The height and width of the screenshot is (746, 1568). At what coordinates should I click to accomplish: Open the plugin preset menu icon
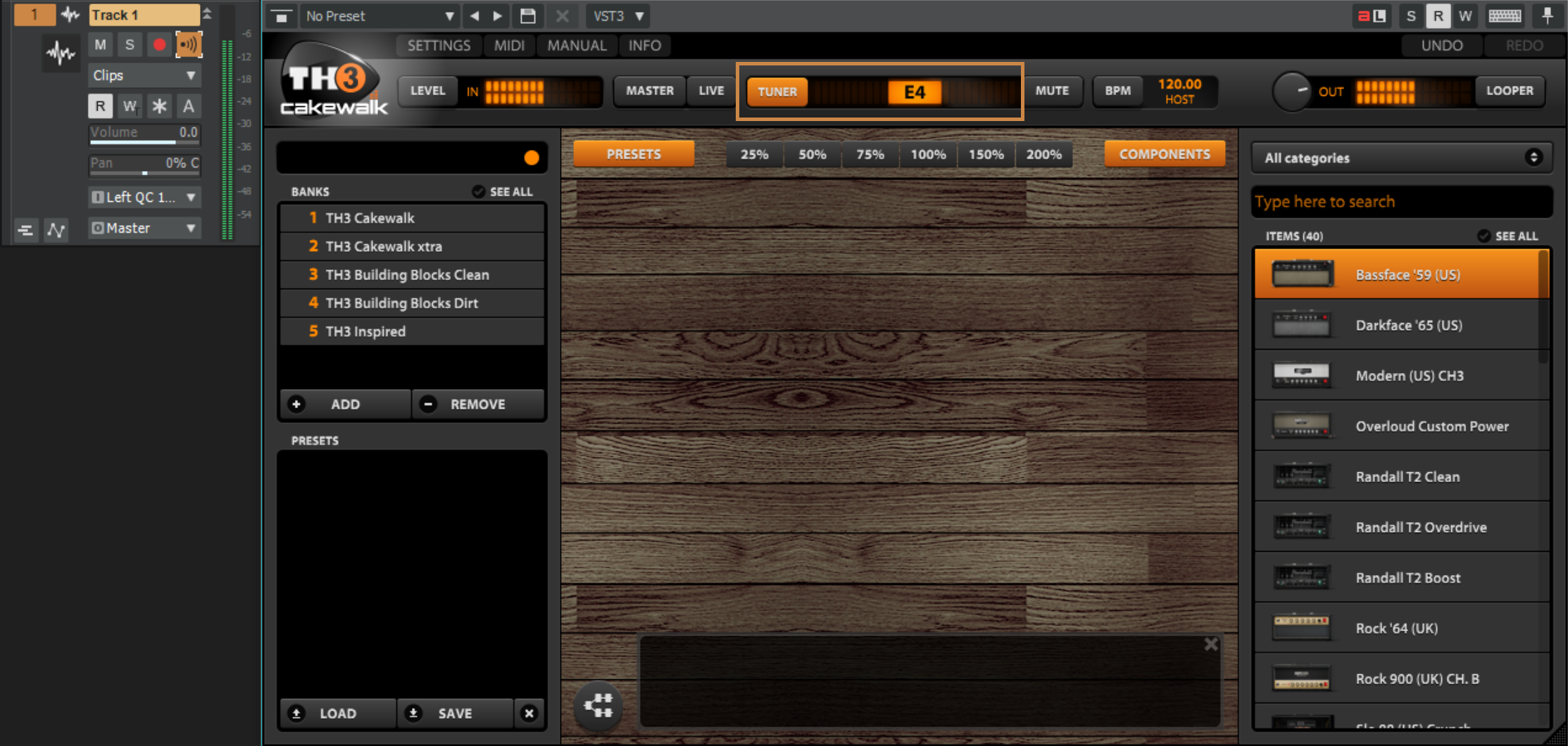(281, 15)
